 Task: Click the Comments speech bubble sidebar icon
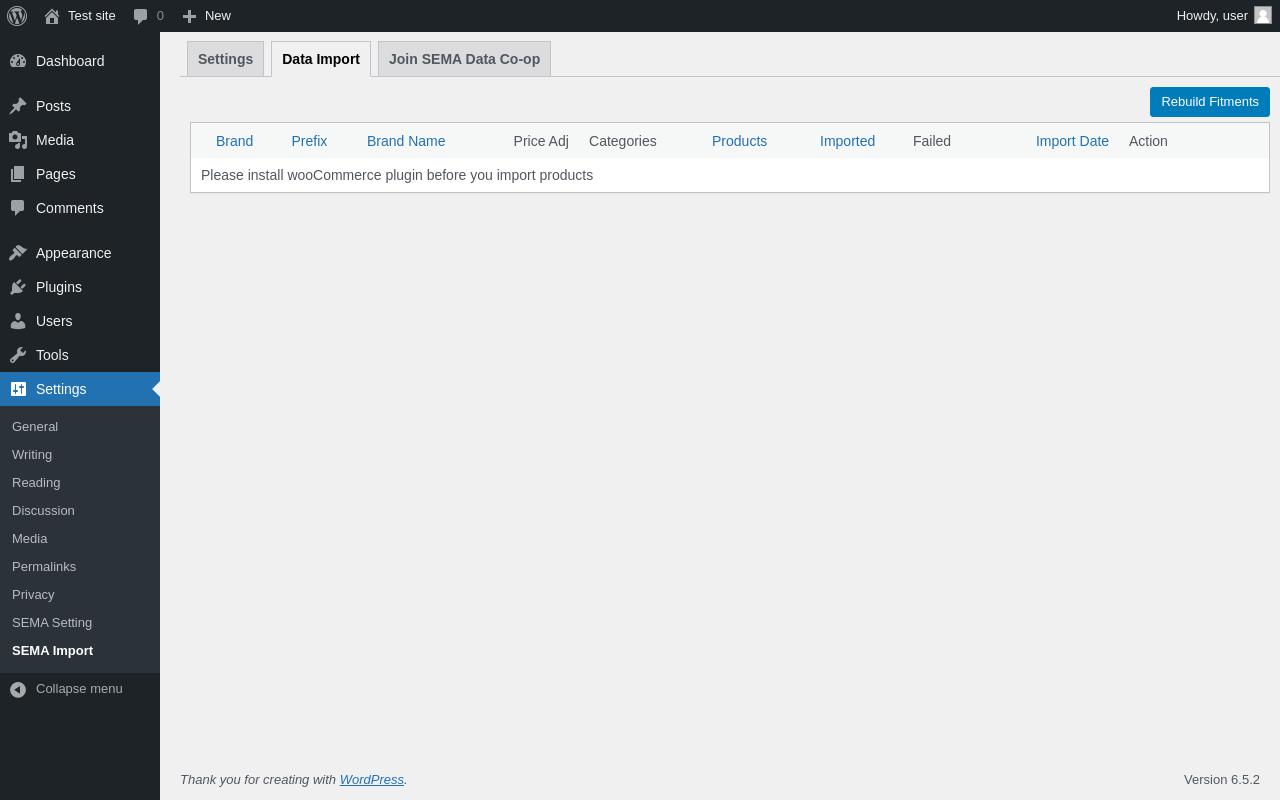tap(18, 208)
